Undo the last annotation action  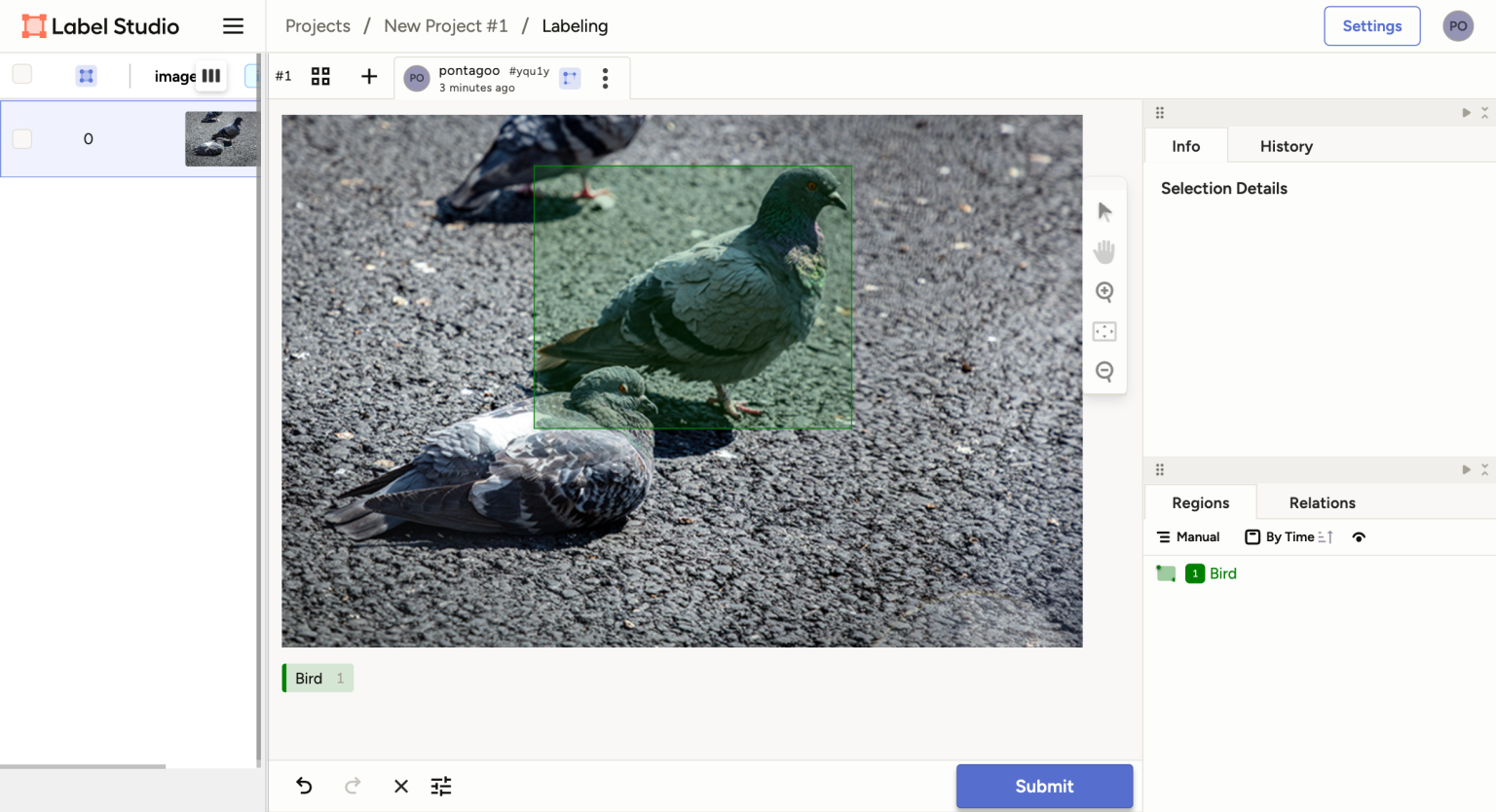pyautogui.click(x=305, y=786)
